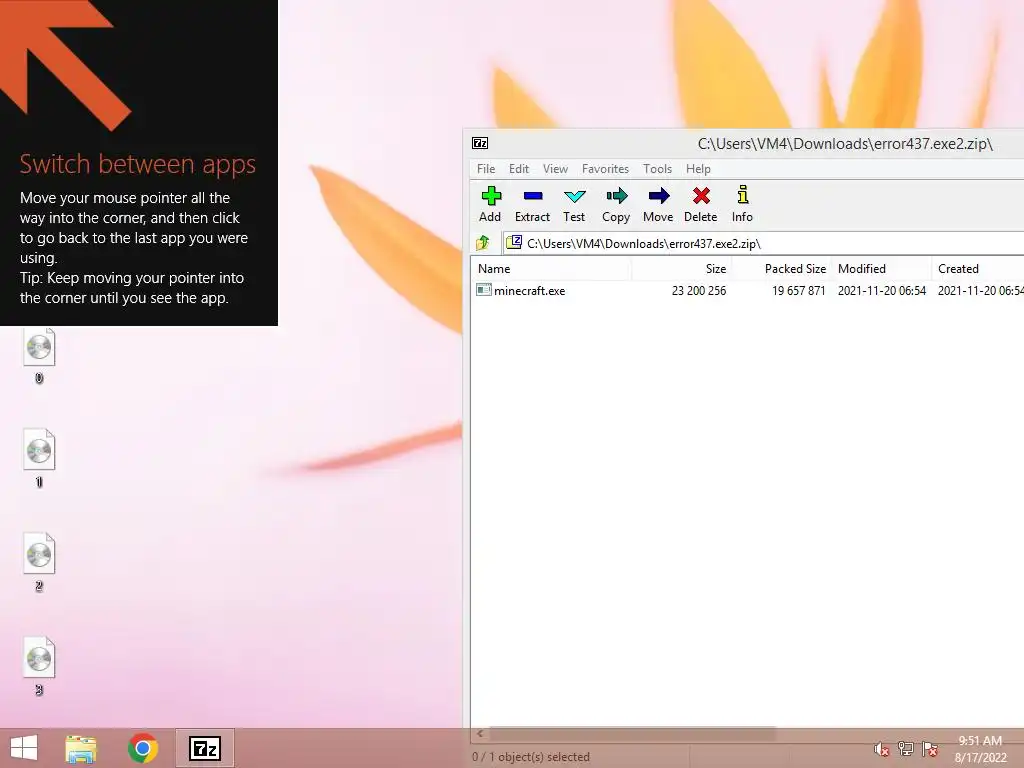Click the minecraft.exe file icon
The image size is (1024, 768).
coord(484,290)
